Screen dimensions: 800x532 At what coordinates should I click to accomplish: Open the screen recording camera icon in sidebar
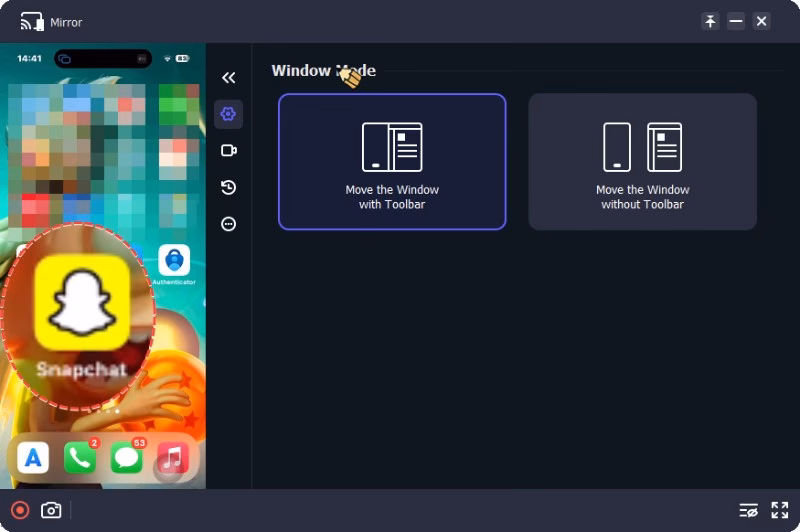tap(229, 150)
